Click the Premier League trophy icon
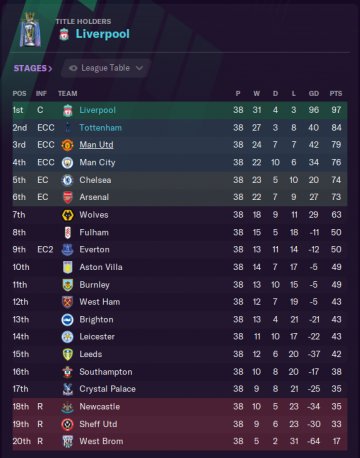 point(30,29)
